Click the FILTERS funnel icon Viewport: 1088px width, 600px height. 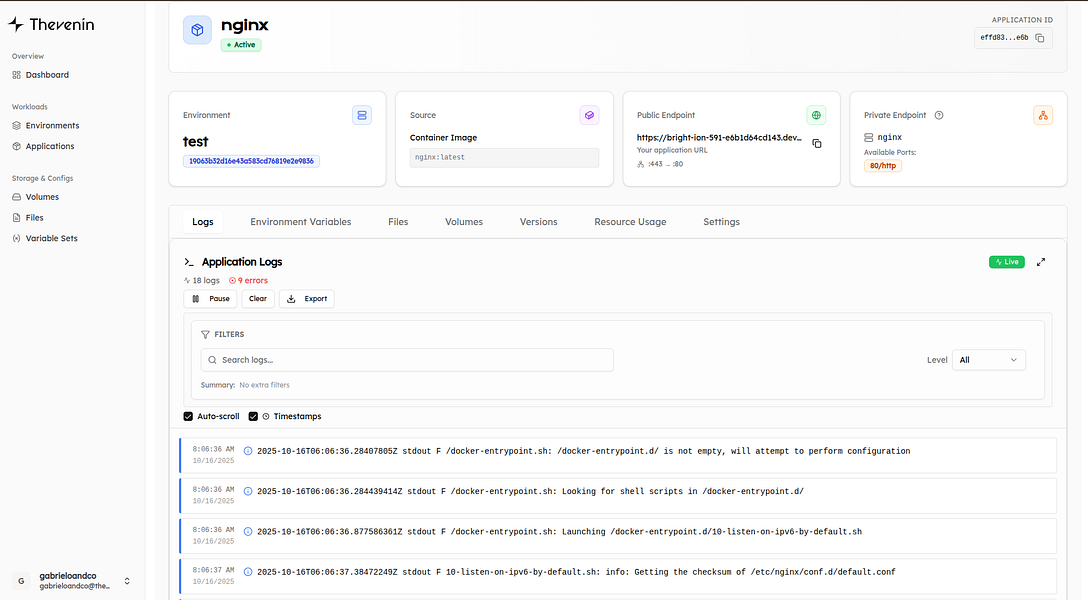(x=205, y=334)
